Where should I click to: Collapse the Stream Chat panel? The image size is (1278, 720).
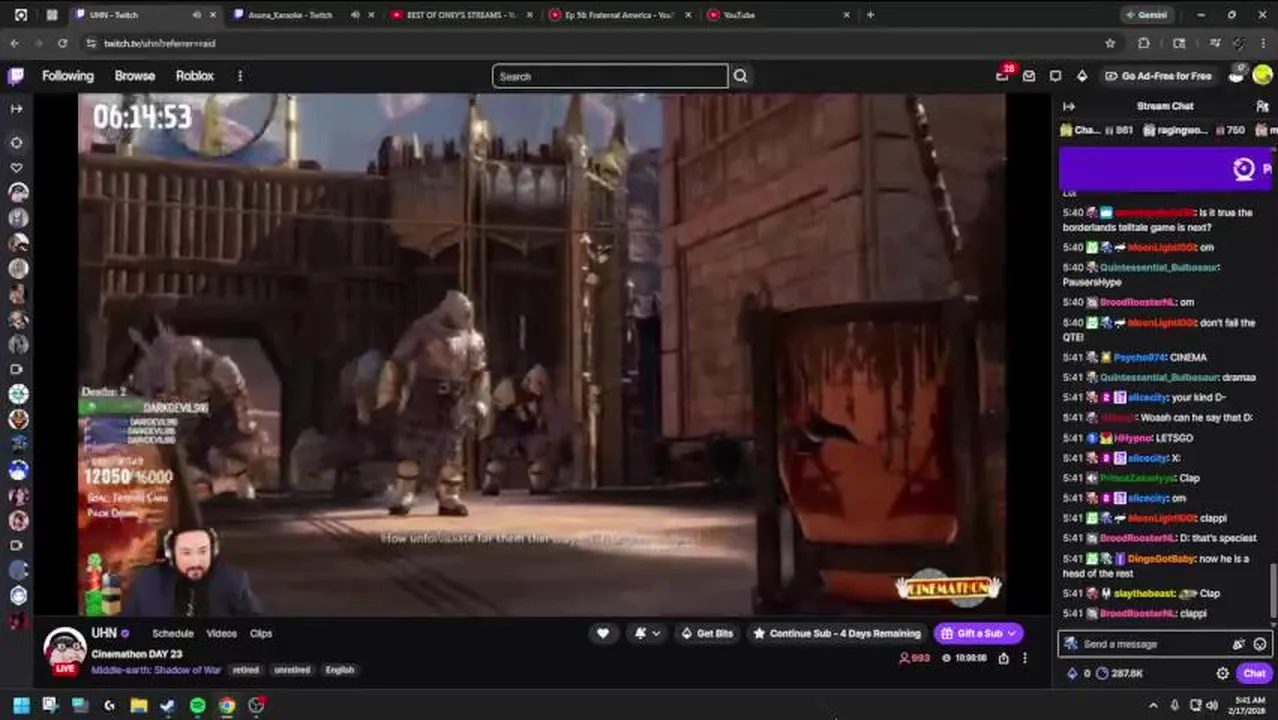(1068, 106)
